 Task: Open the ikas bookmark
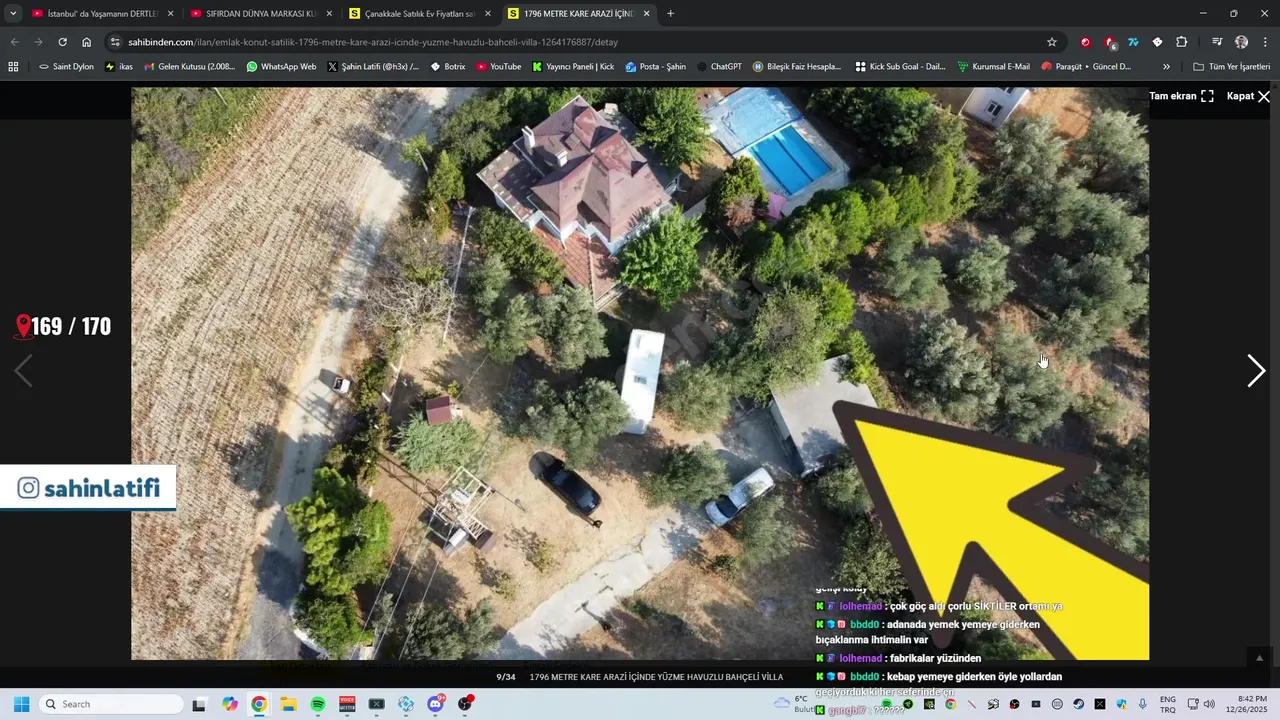click(118, 66)
